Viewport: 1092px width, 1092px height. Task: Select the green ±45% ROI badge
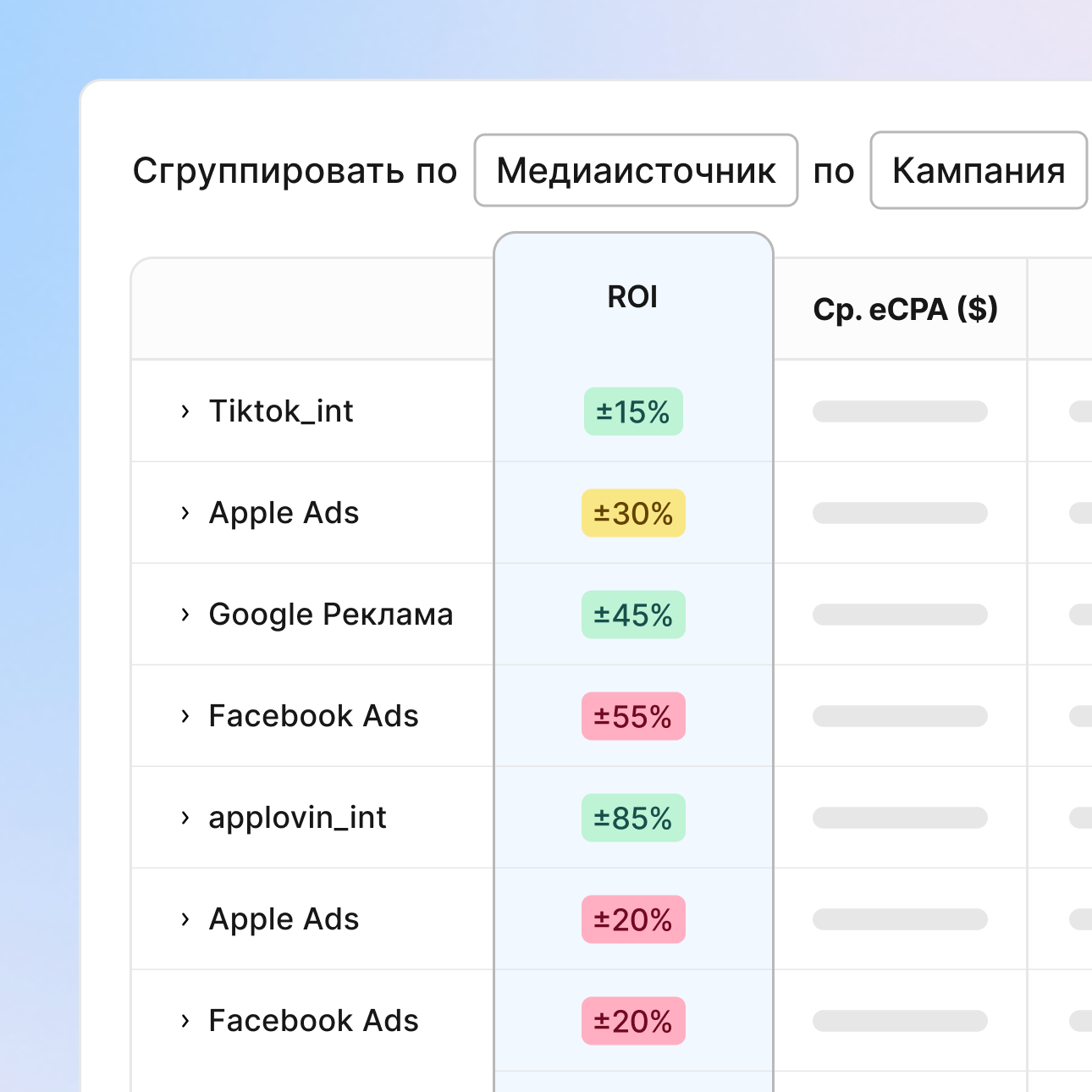632,615
